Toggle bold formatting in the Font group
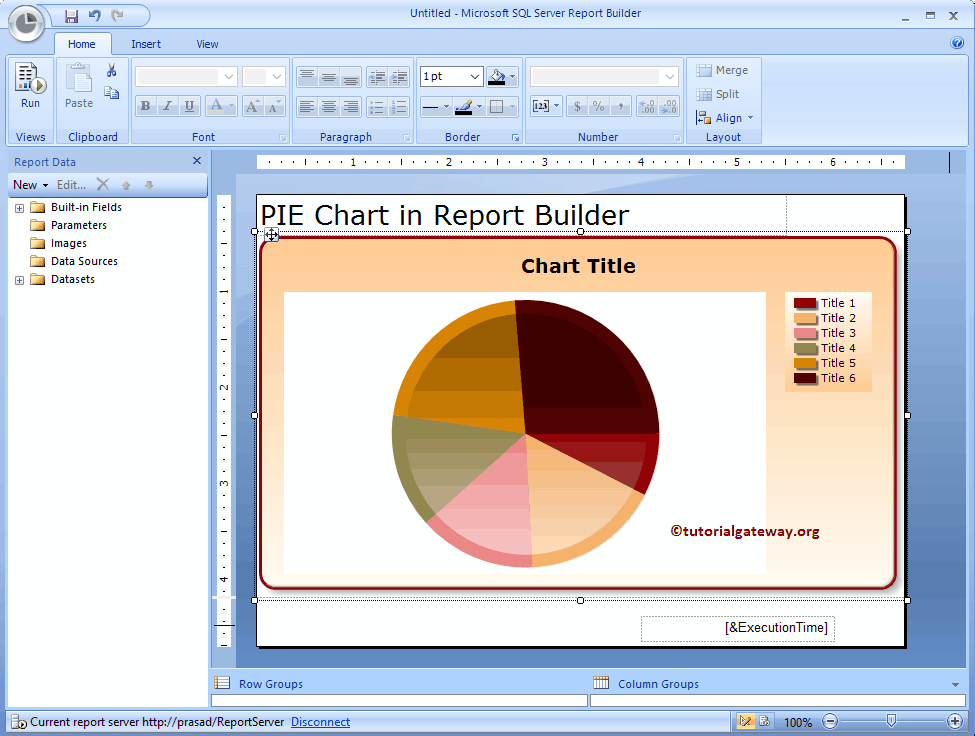The width and height of the screenshot is (975, 736). (145, 105)
